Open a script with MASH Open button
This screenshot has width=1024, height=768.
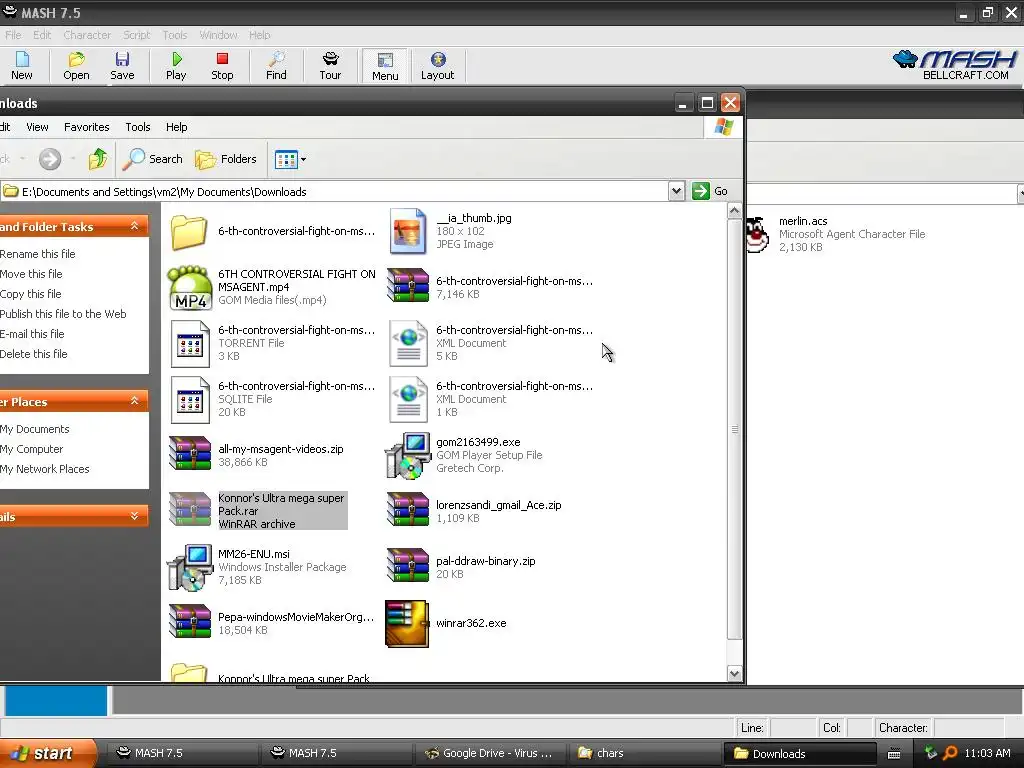tap(76, 66)
